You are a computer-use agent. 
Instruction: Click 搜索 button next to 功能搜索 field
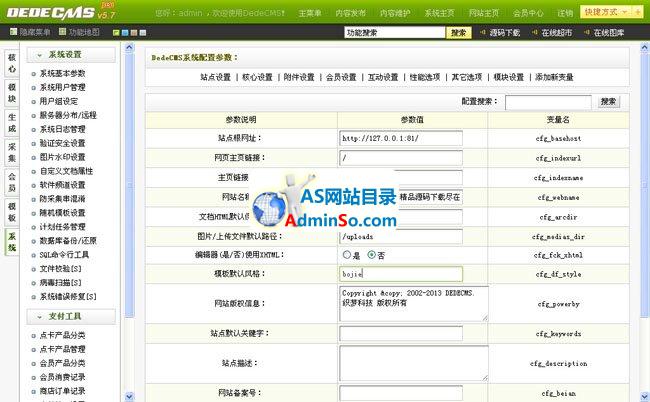[x=458, y=33]
